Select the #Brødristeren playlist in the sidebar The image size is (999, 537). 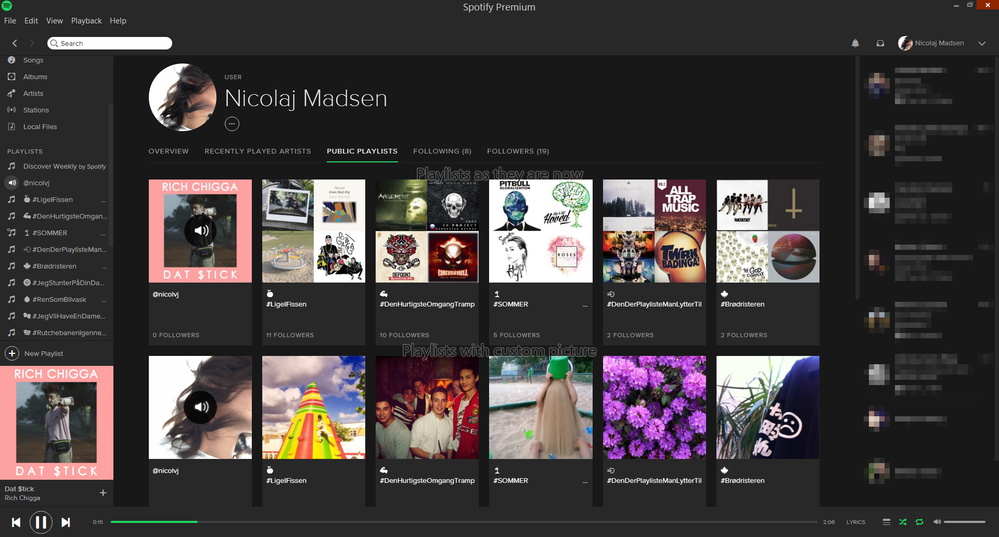pos(56,266)
